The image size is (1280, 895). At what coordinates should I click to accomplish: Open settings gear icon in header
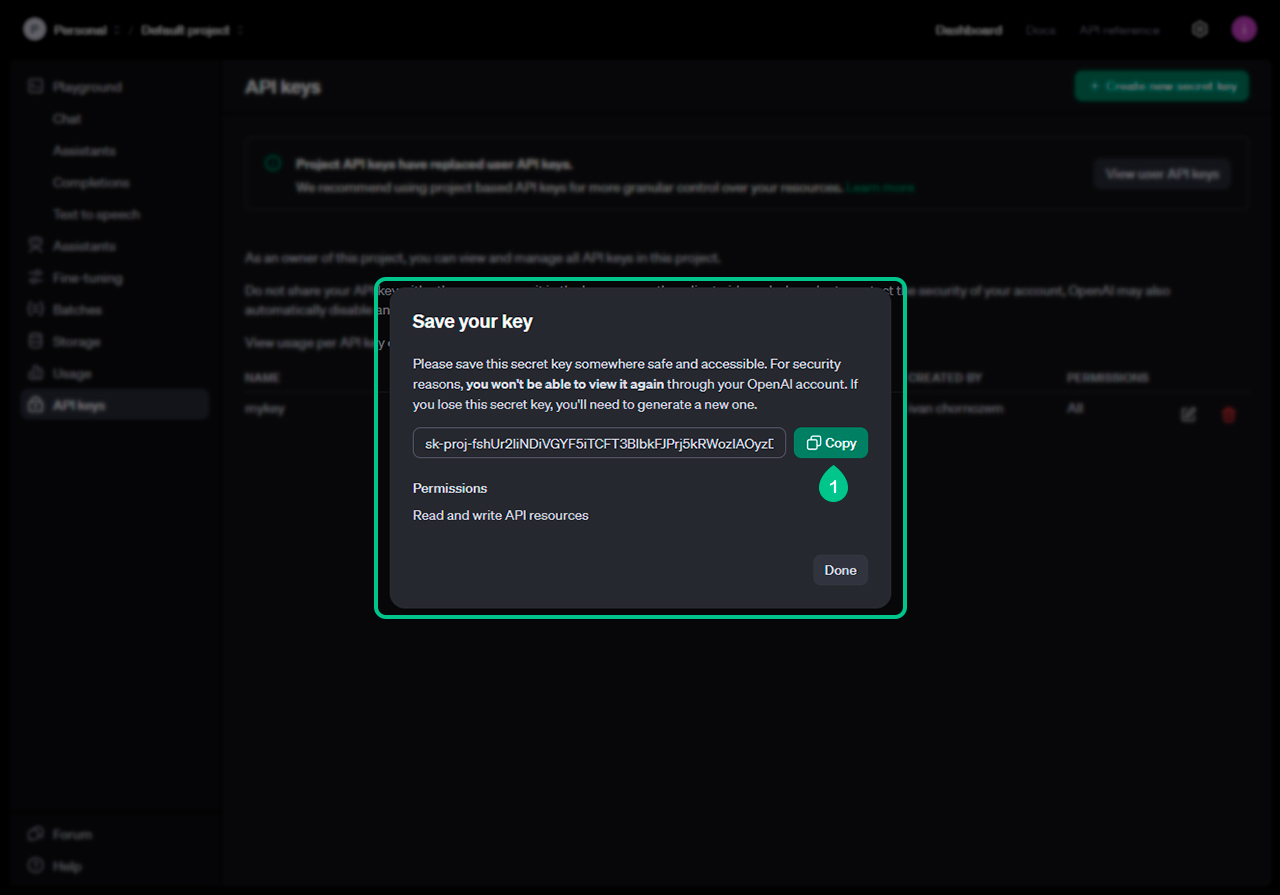point(1200,29)
